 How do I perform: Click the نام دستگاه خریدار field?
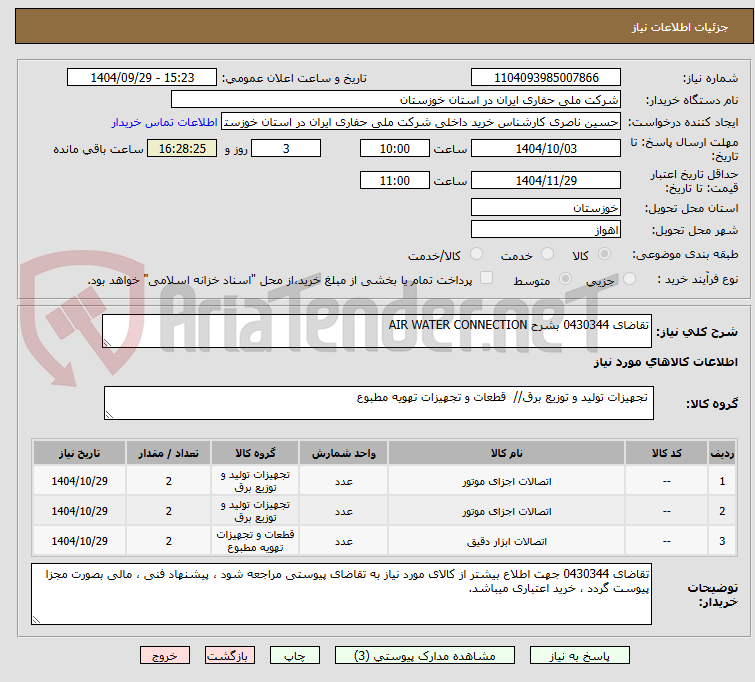point(395,100)
